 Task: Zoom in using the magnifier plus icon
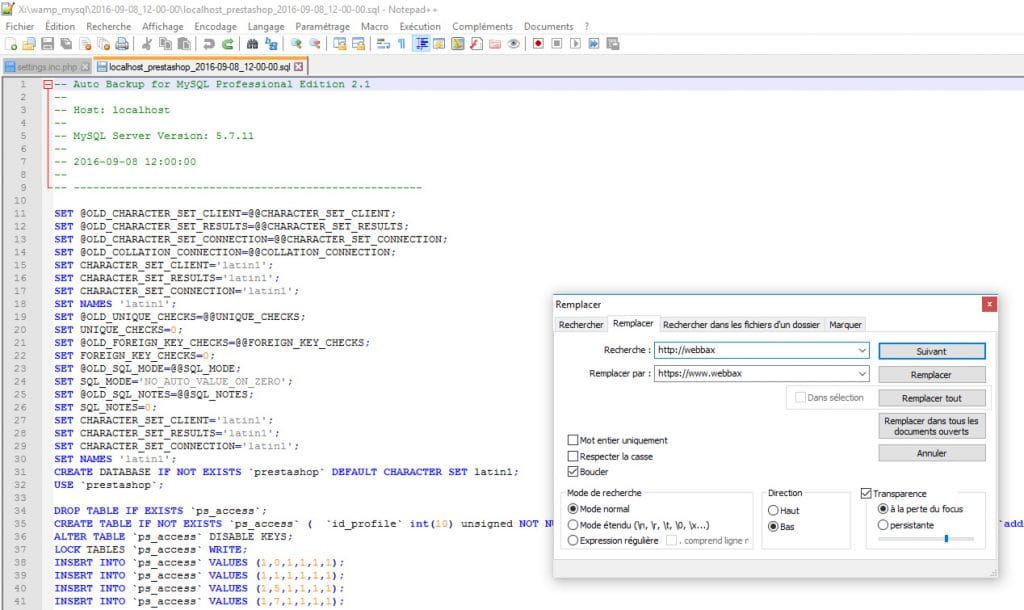coord(296,44)
